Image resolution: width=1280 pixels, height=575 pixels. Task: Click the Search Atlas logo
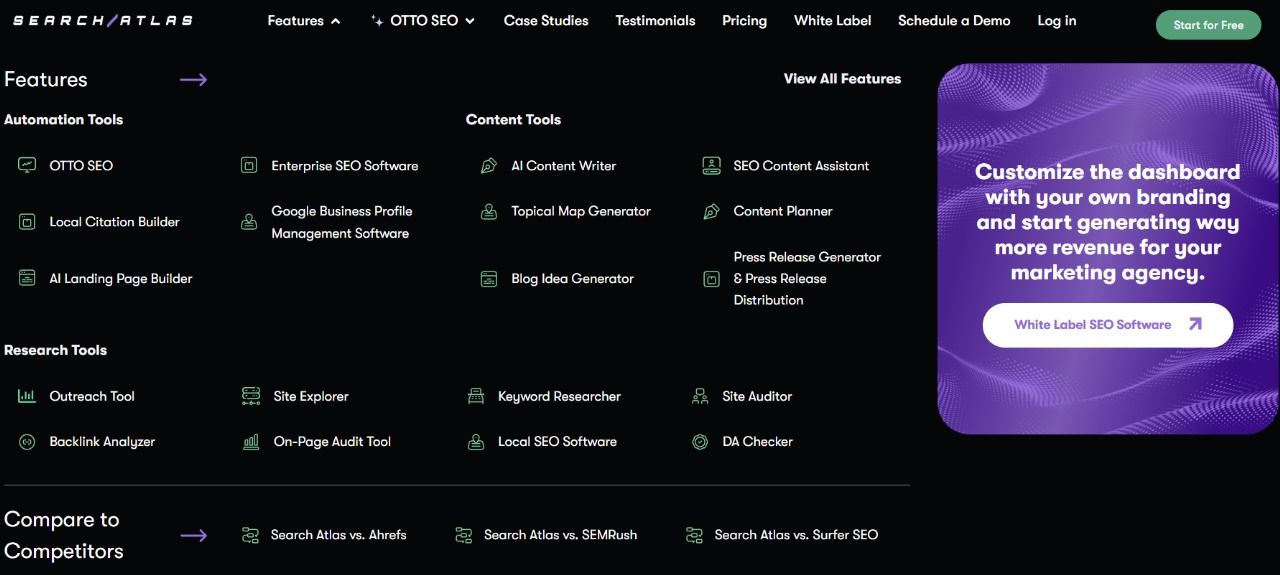click(102, 20)
